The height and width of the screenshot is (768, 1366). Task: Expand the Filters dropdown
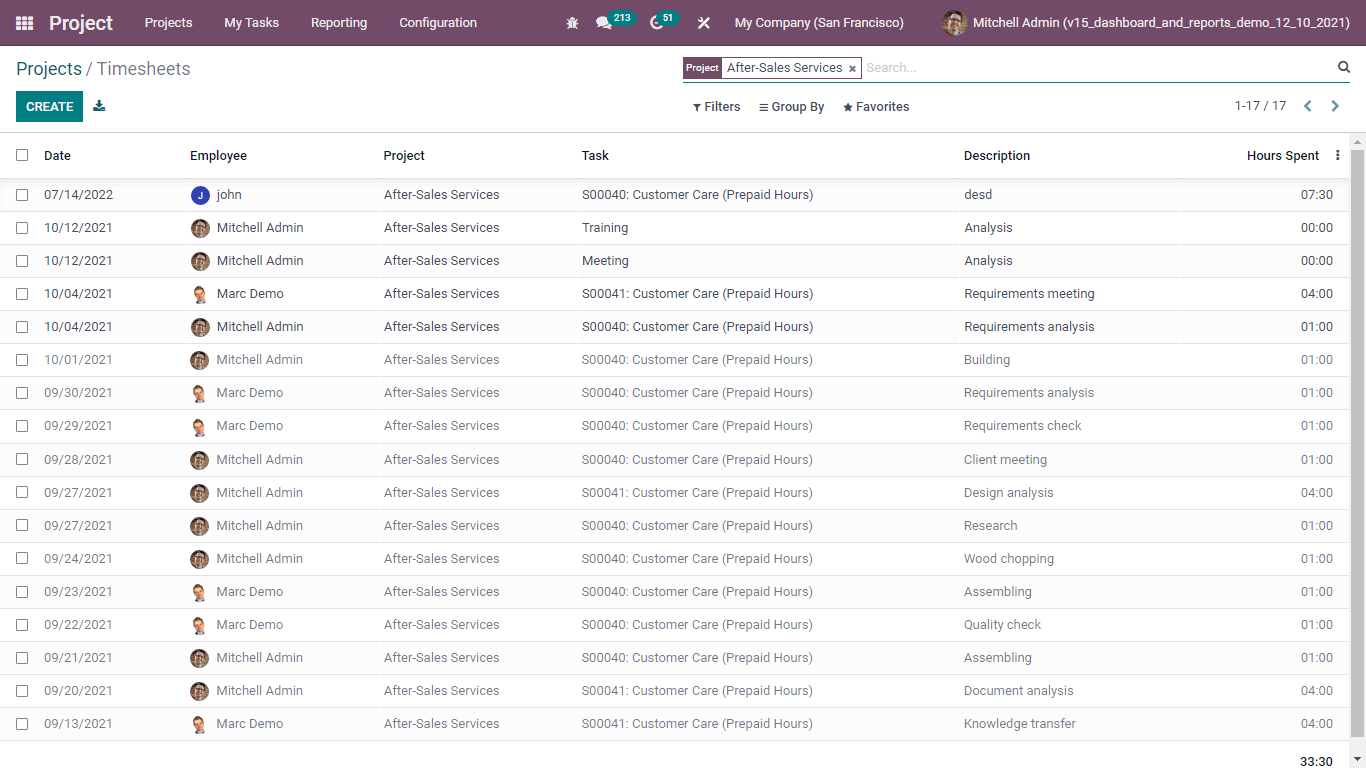(716, 107)
